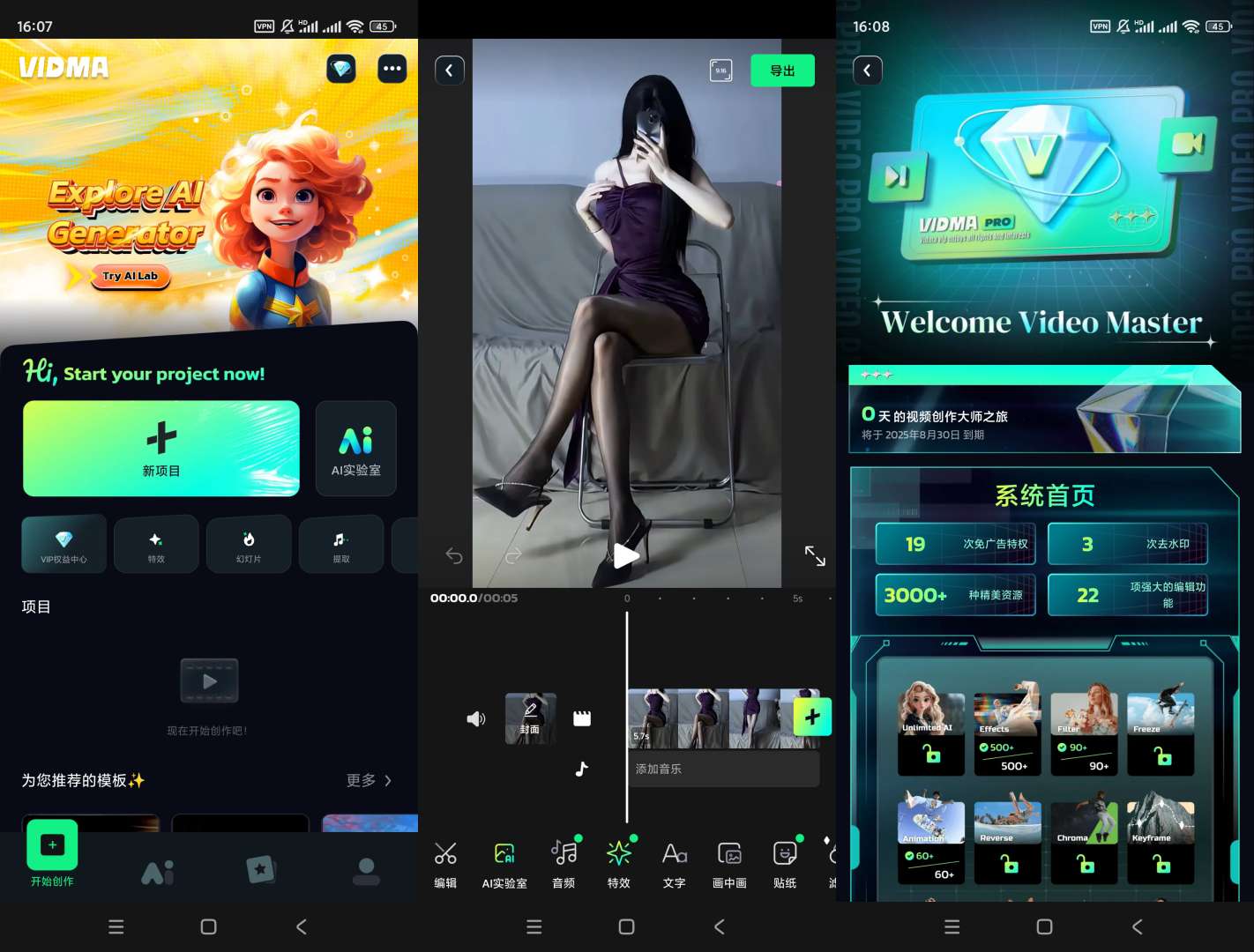Open the Freeze feature card
Image resolution: width=1254 pixels, height=952 pixels.
[x=1161, y=730]
